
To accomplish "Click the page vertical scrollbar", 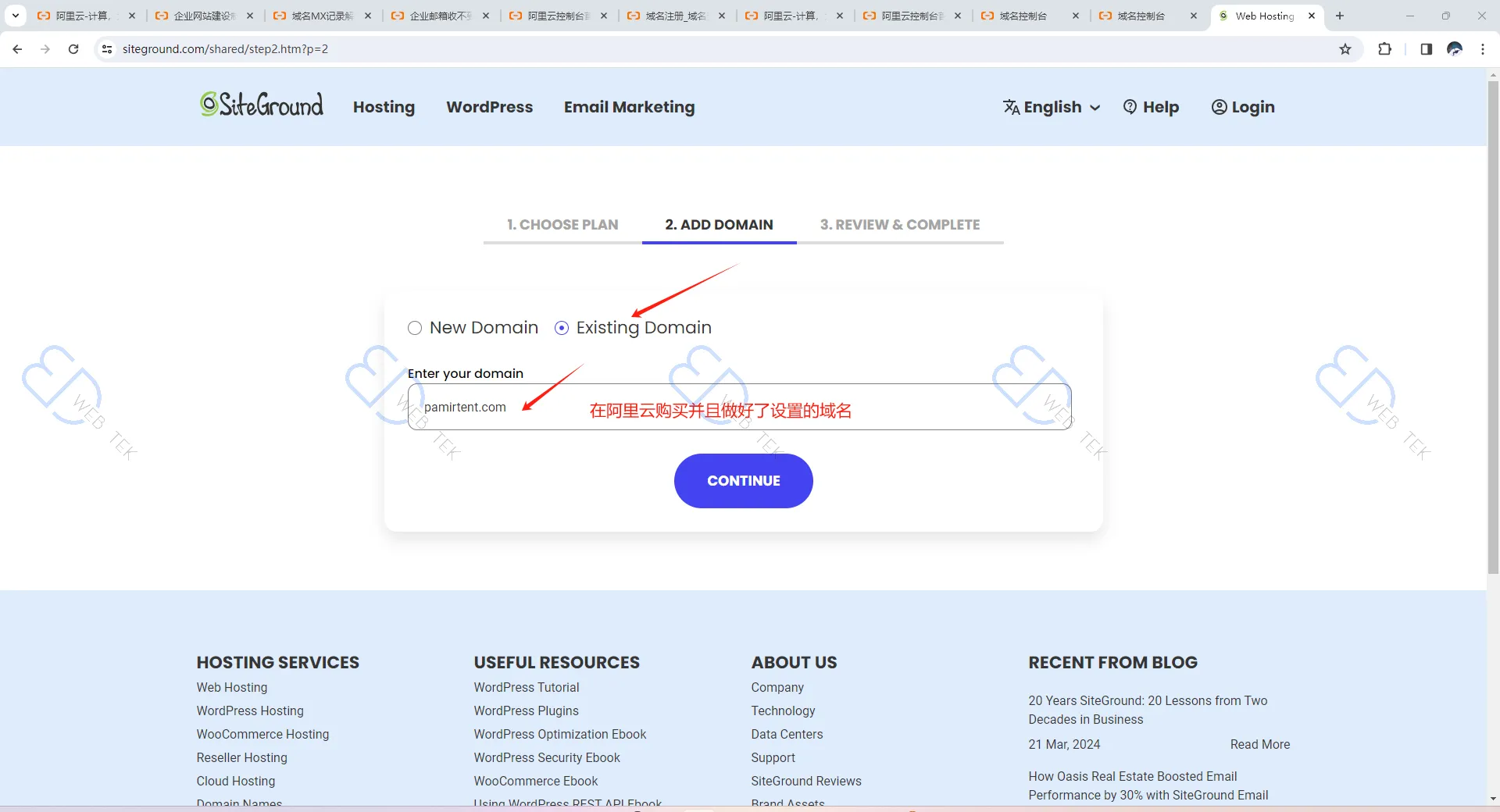I will pyautogui.click(x=1493, y=328).
